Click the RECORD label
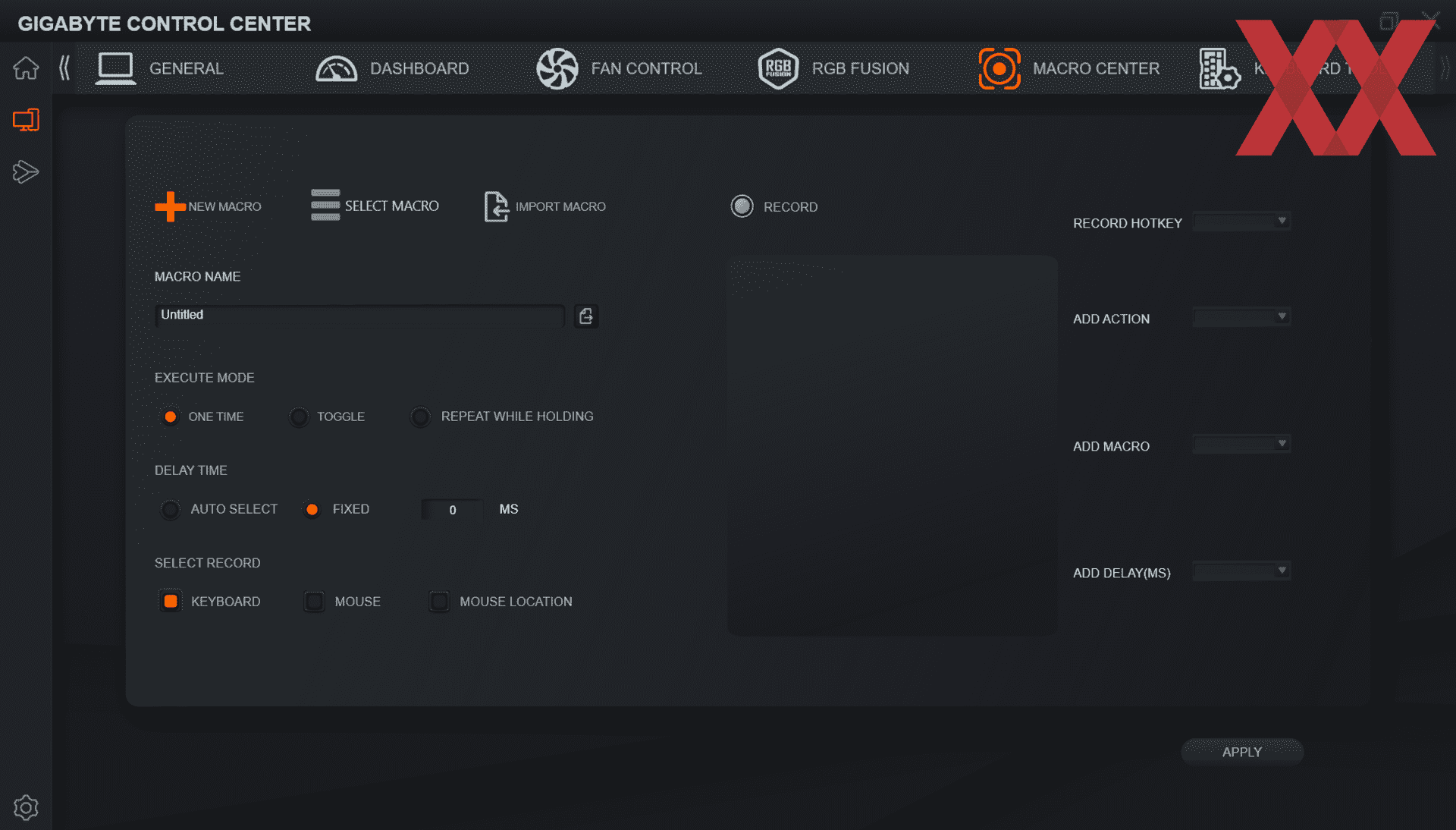 pyautogui.click(x=790, y=207)
